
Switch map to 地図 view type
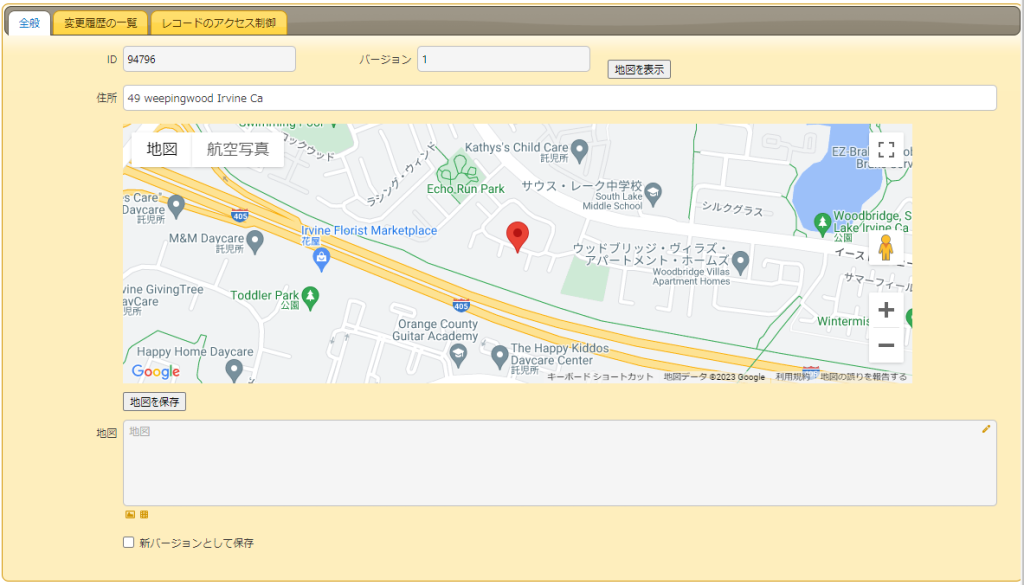(162, 150)
